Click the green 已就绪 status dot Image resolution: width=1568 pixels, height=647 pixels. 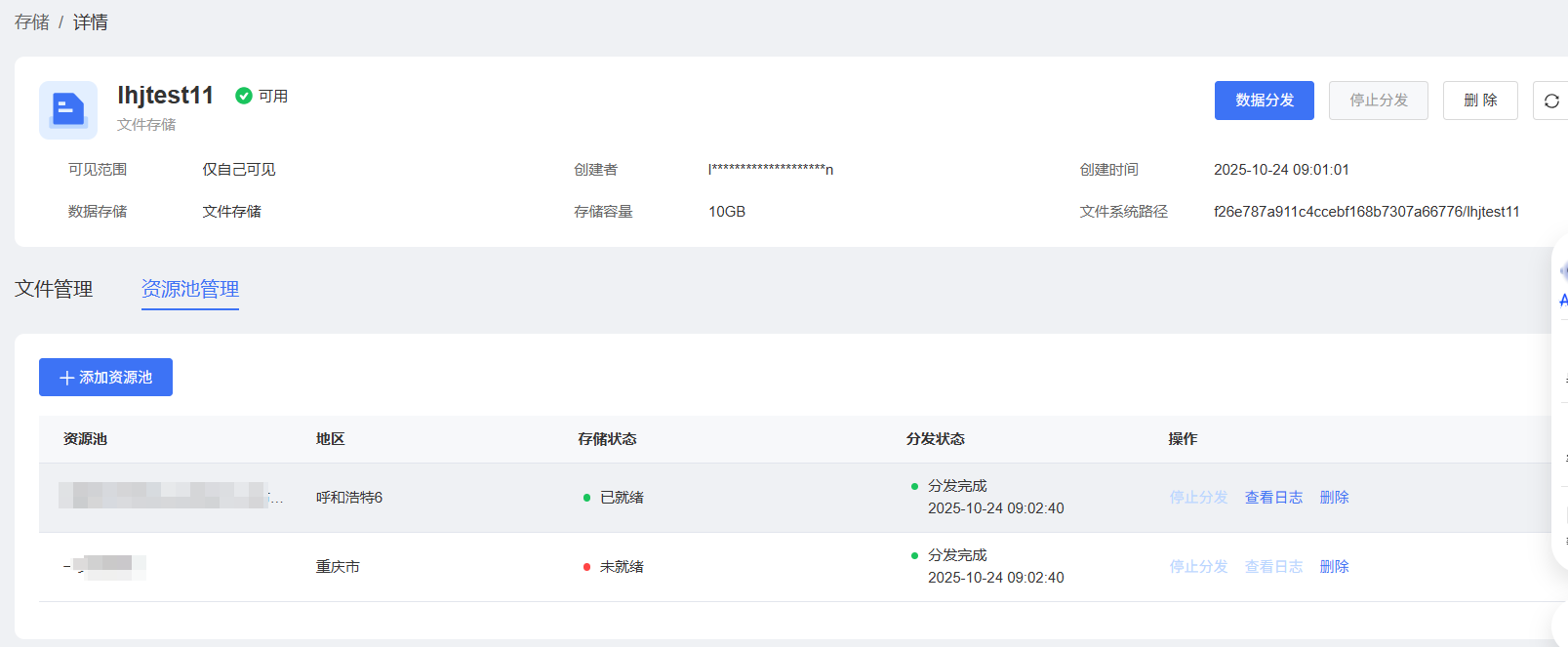(x=586, y=498)
